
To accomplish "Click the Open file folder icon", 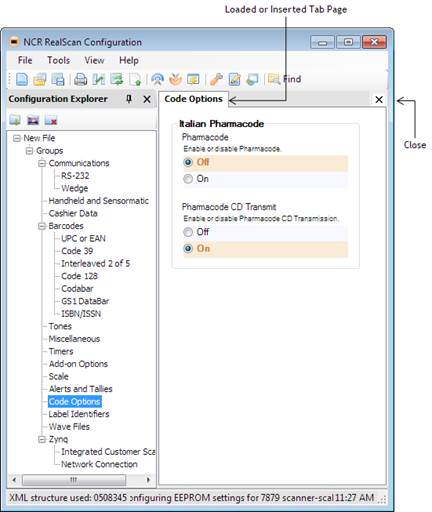I will [40, 79].
